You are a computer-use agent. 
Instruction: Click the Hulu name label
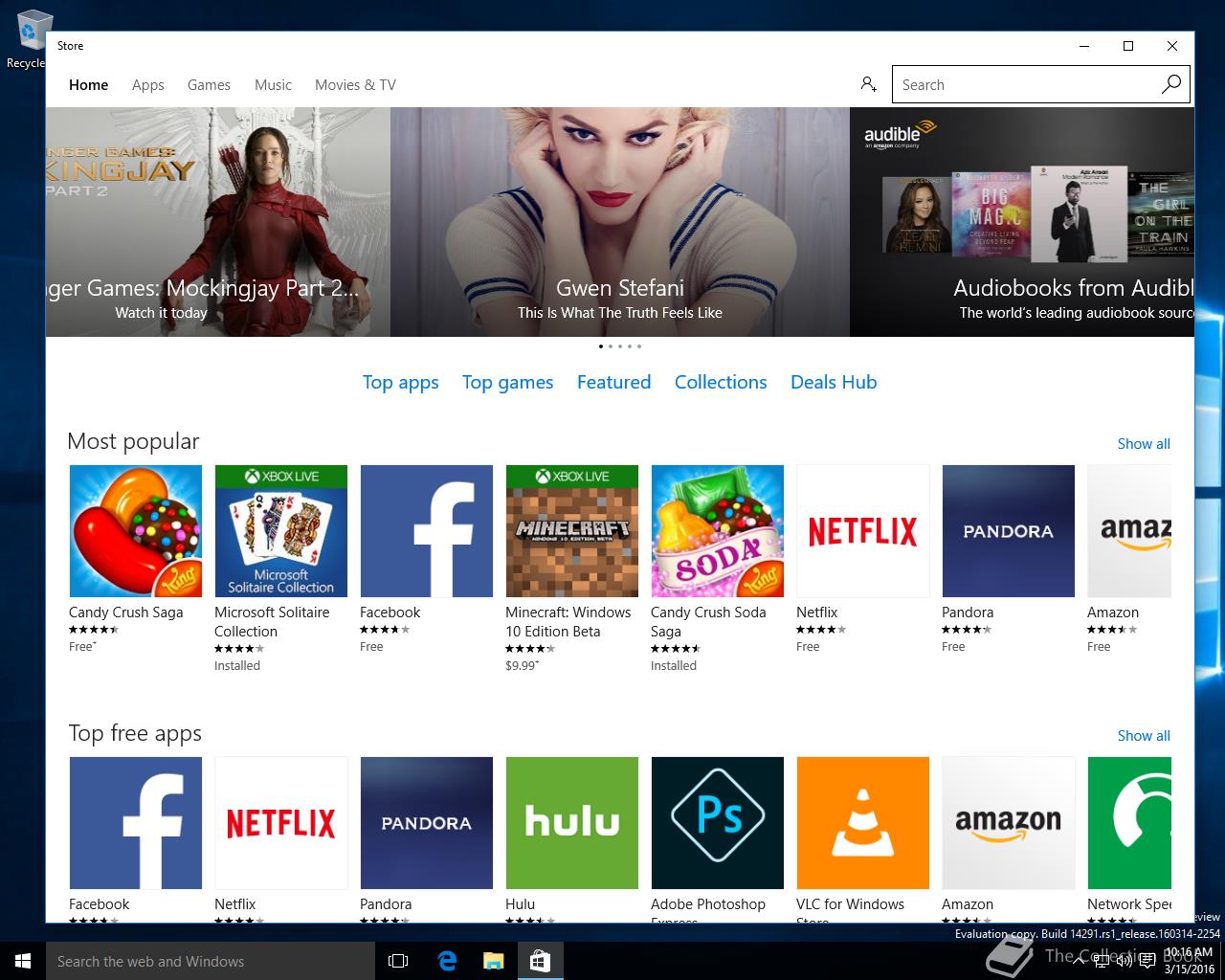(x=520, y=904)
